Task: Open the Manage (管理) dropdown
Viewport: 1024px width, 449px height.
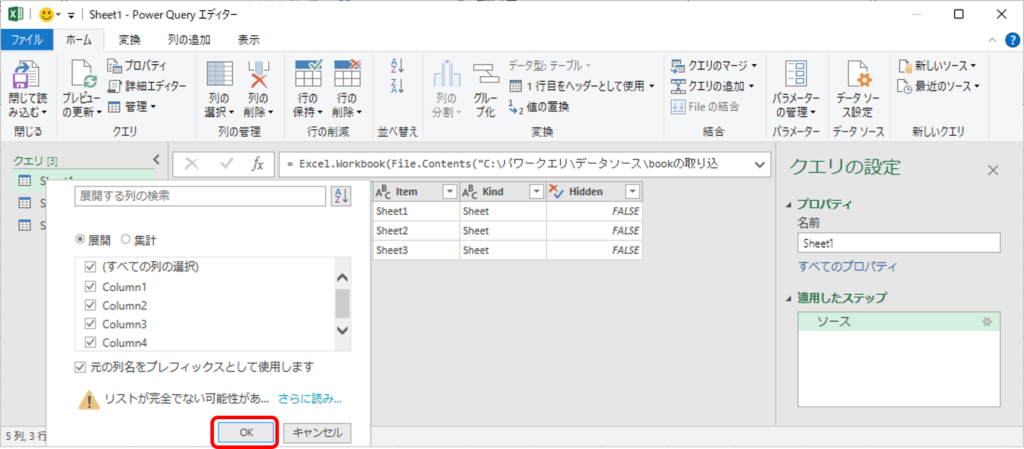Action: (131, 106)
